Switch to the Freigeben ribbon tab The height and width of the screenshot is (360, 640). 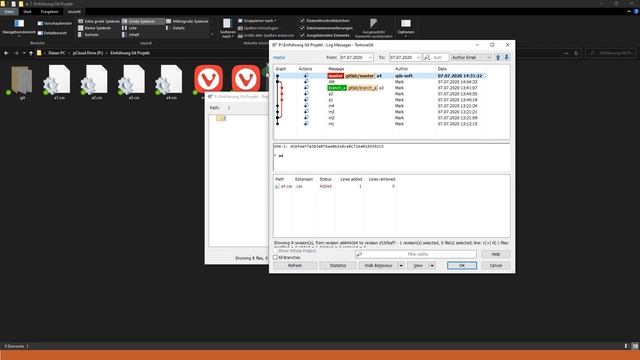49,11
